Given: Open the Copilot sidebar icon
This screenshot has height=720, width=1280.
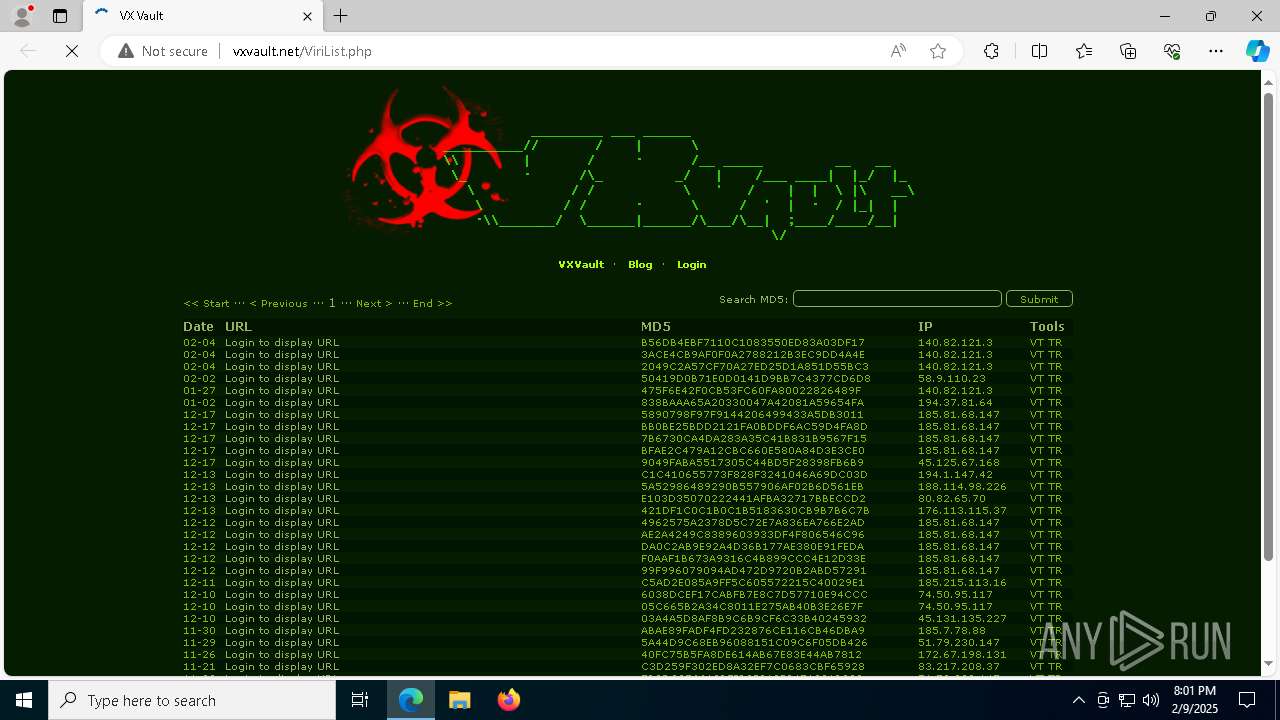Looking at the screenshot, I should [1257, 51].
